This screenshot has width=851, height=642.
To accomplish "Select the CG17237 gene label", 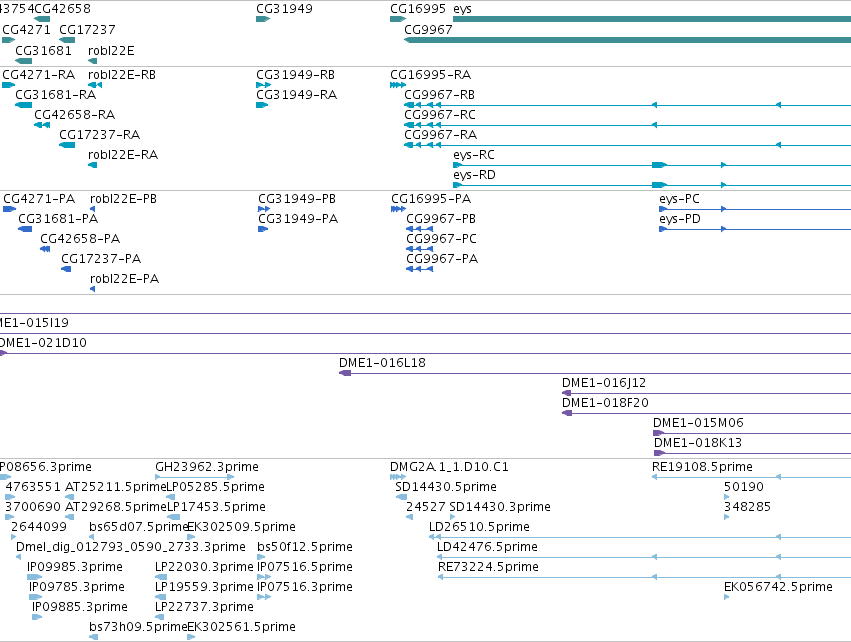I will [87, 30].
